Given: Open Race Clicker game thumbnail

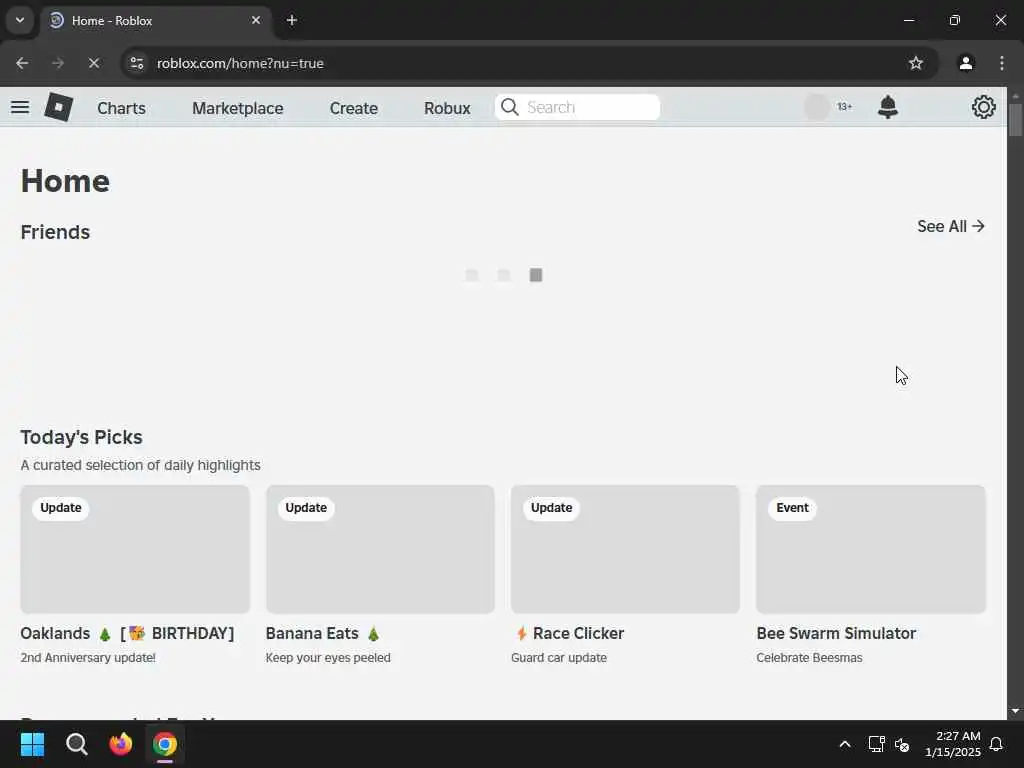Looking at the screenshot, I should (x=626, y=549).
